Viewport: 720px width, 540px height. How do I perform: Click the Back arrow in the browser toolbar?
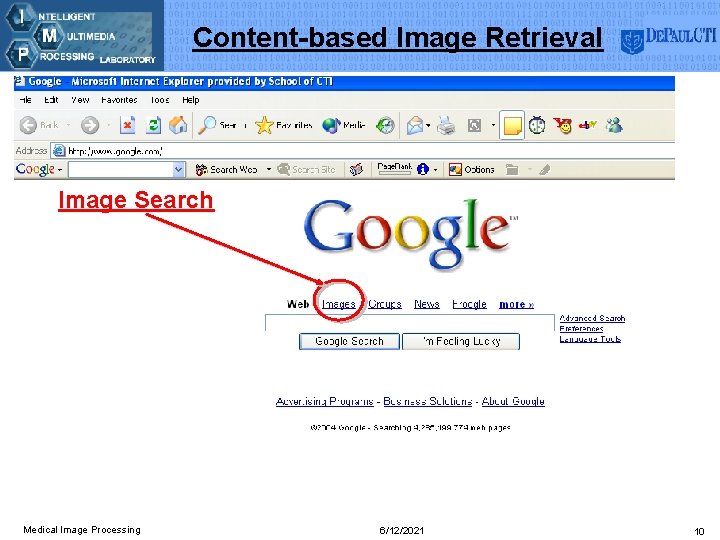28,125
